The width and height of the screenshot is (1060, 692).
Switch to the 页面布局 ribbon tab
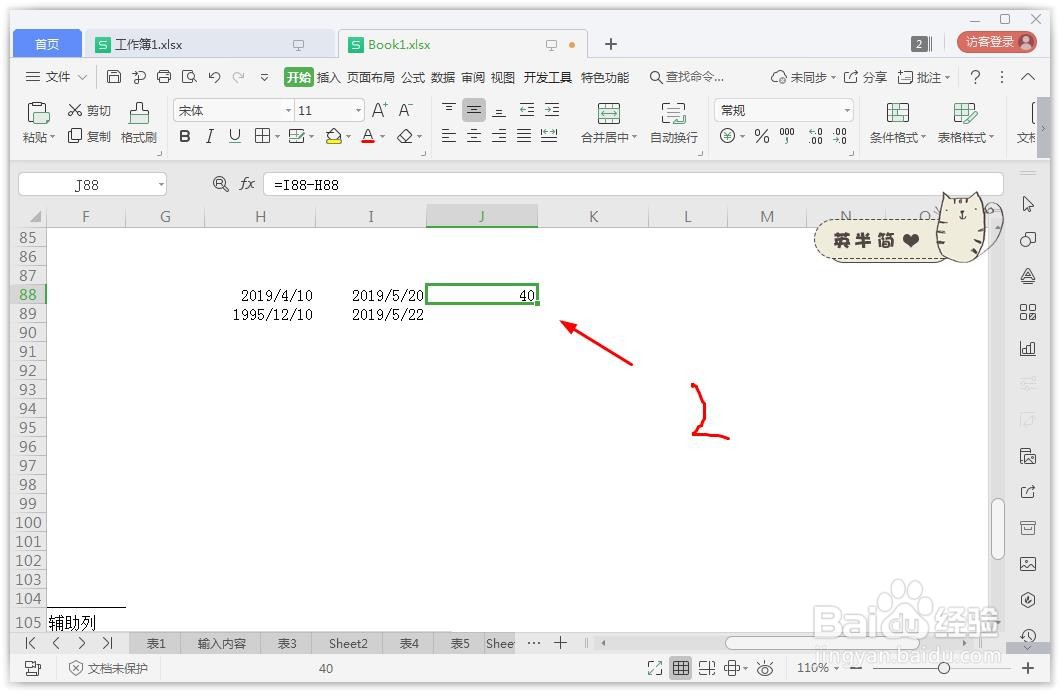coord(370,77)
